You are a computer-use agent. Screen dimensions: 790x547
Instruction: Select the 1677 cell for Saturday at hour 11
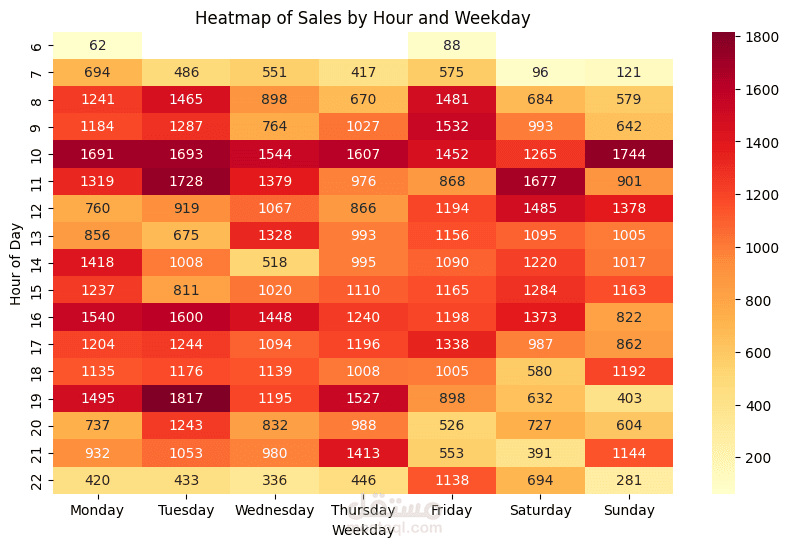(540, 181)
